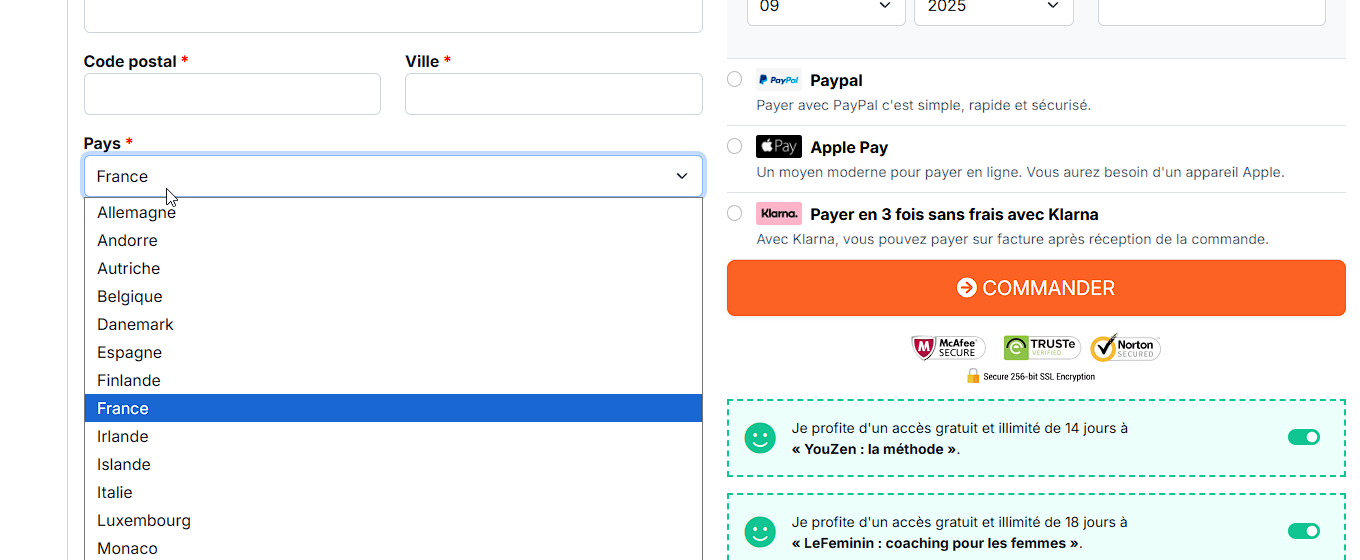1360x560 pixels.
Task: Click the SSL encryption padlock icon
Action: tap(973, 376)
